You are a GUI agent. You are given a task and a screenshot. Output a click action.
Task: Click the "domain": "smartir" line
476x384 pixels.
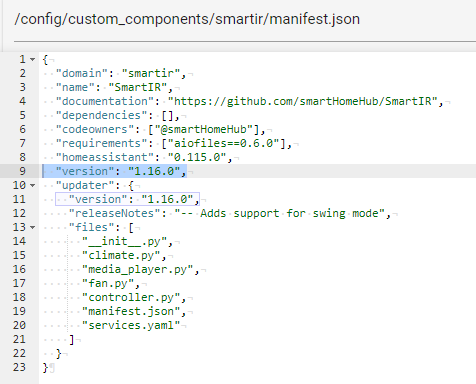(121, 73)
